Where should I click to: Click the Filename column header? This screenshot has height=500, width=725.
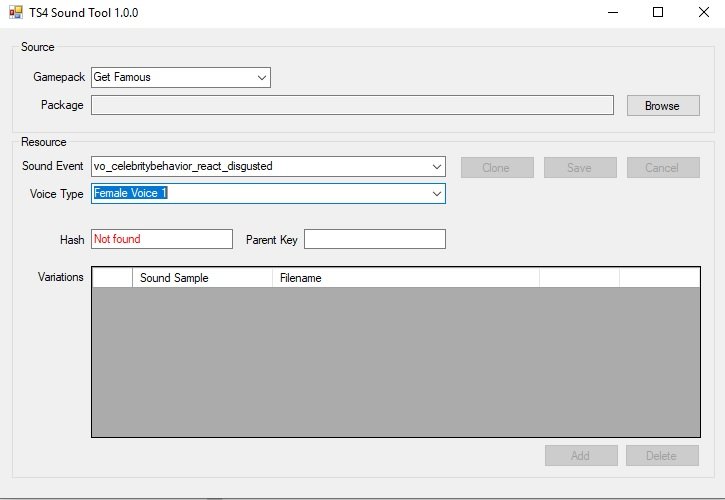[406, 278]
